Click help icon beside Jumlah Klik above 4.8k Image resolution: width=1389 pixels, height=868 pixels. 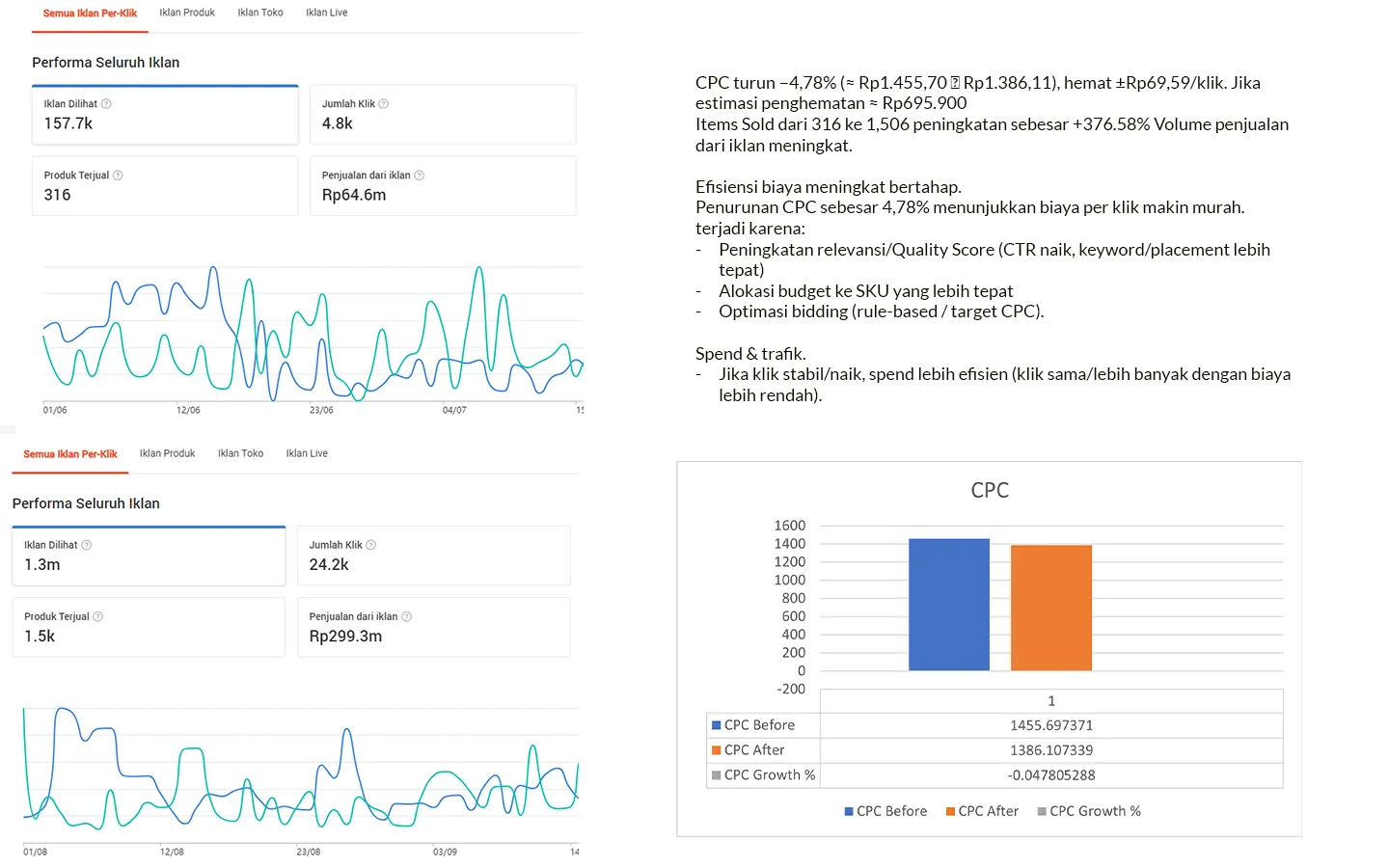pos(384,104)
